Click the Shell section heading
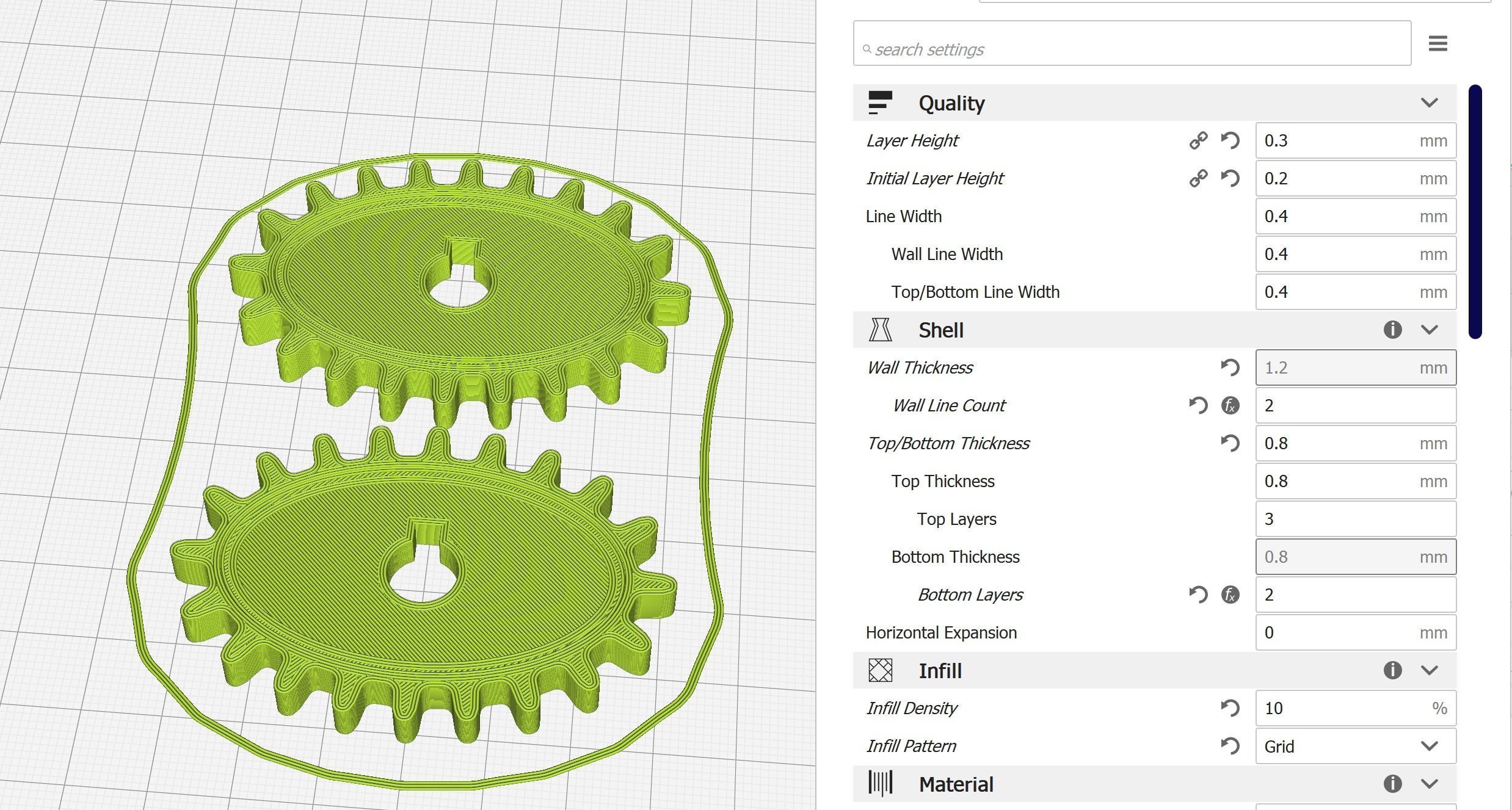The height and width of the screenshot is (810, 1512). tap(941, 330)
